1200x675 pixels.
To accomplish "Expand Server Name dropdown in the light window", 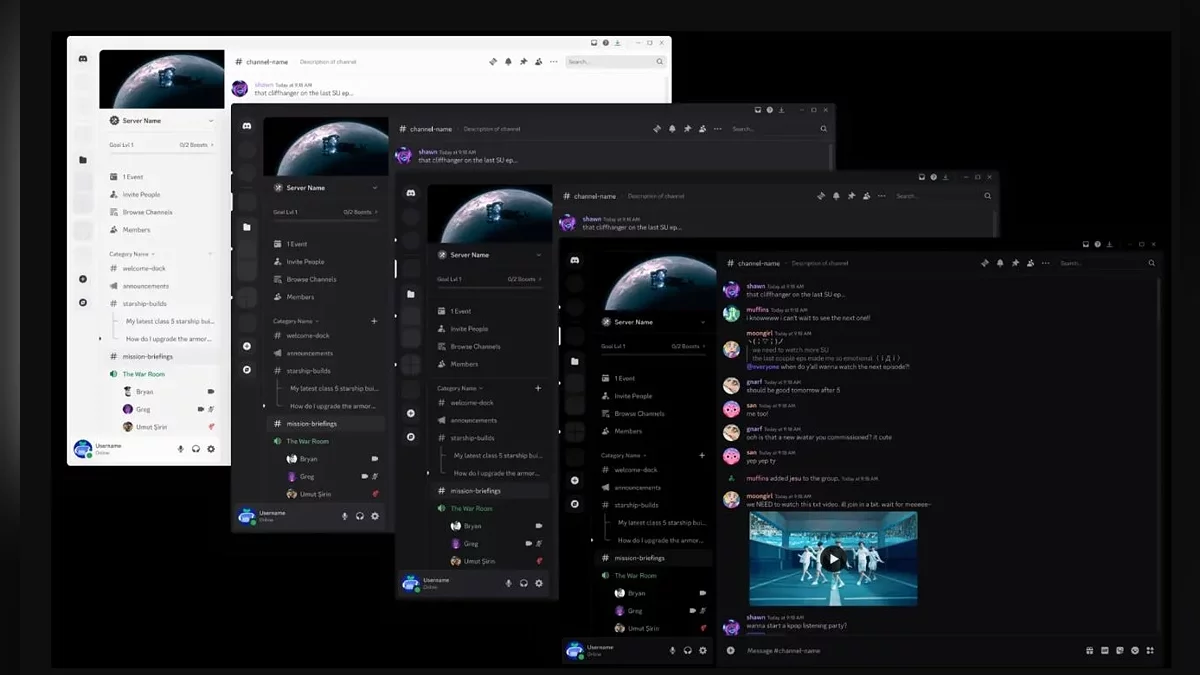I will tap(211, 121).
